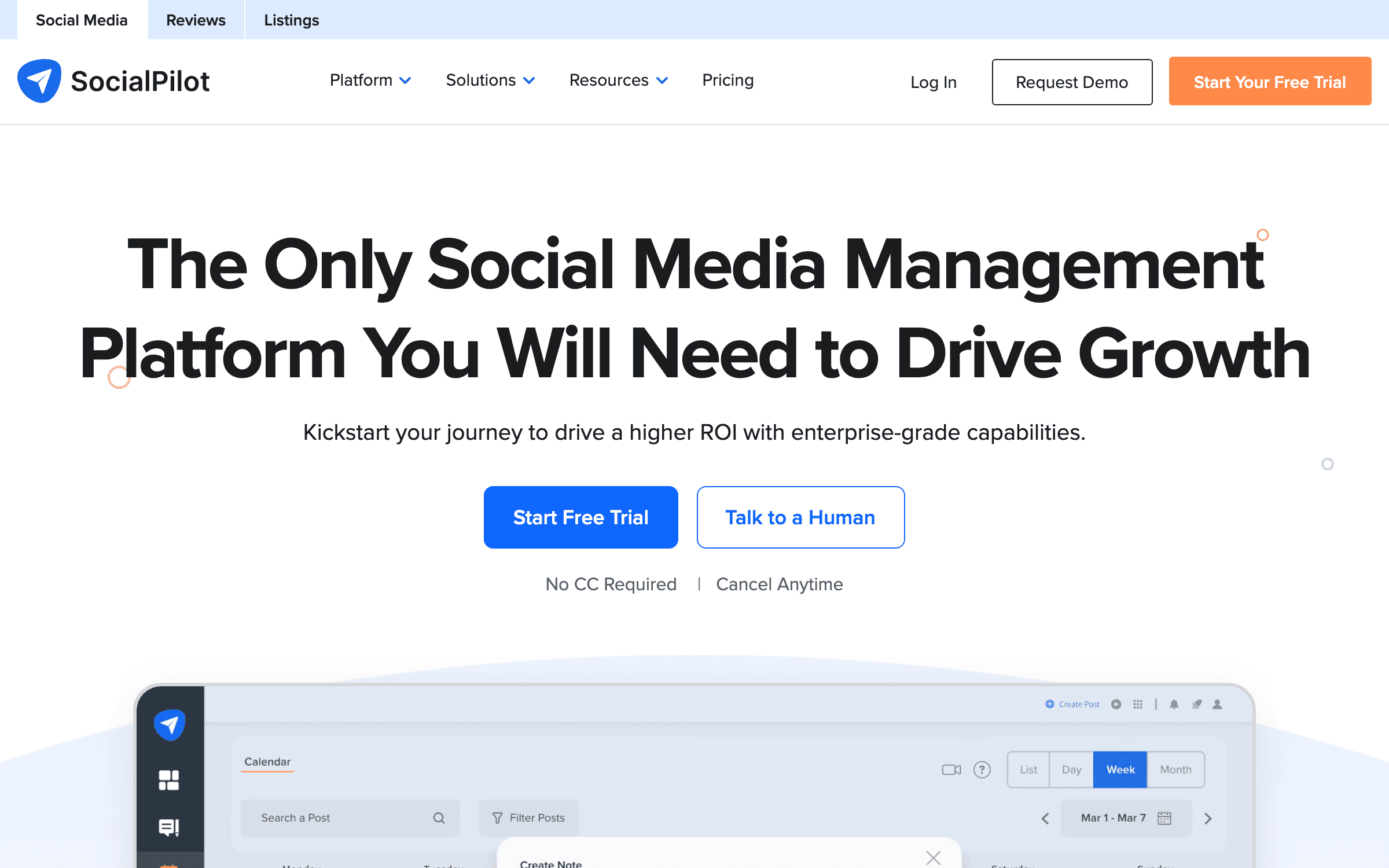Screen dimensions: 1389x868
Task: Click the Create Post plus icon
Action: pos(1050,704)
